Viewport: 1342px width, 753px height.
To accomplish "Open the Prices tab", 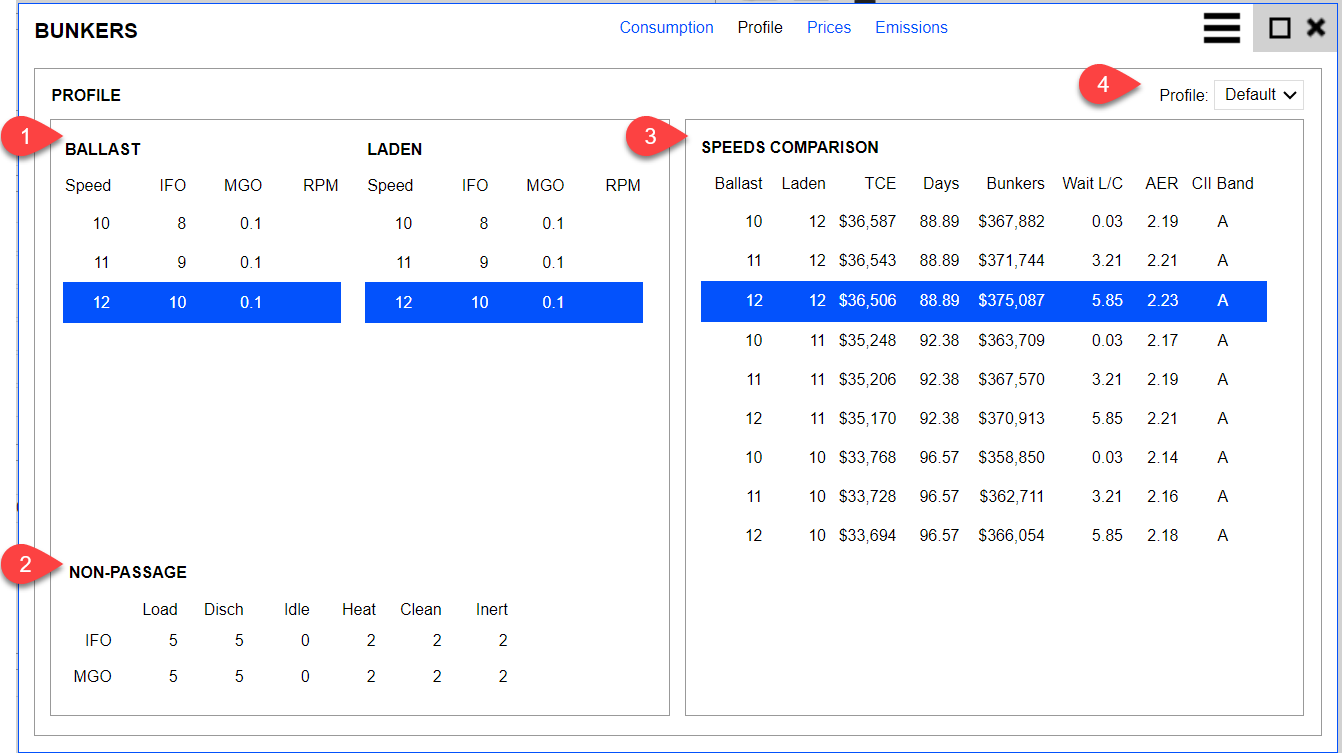I will point(828,28).
